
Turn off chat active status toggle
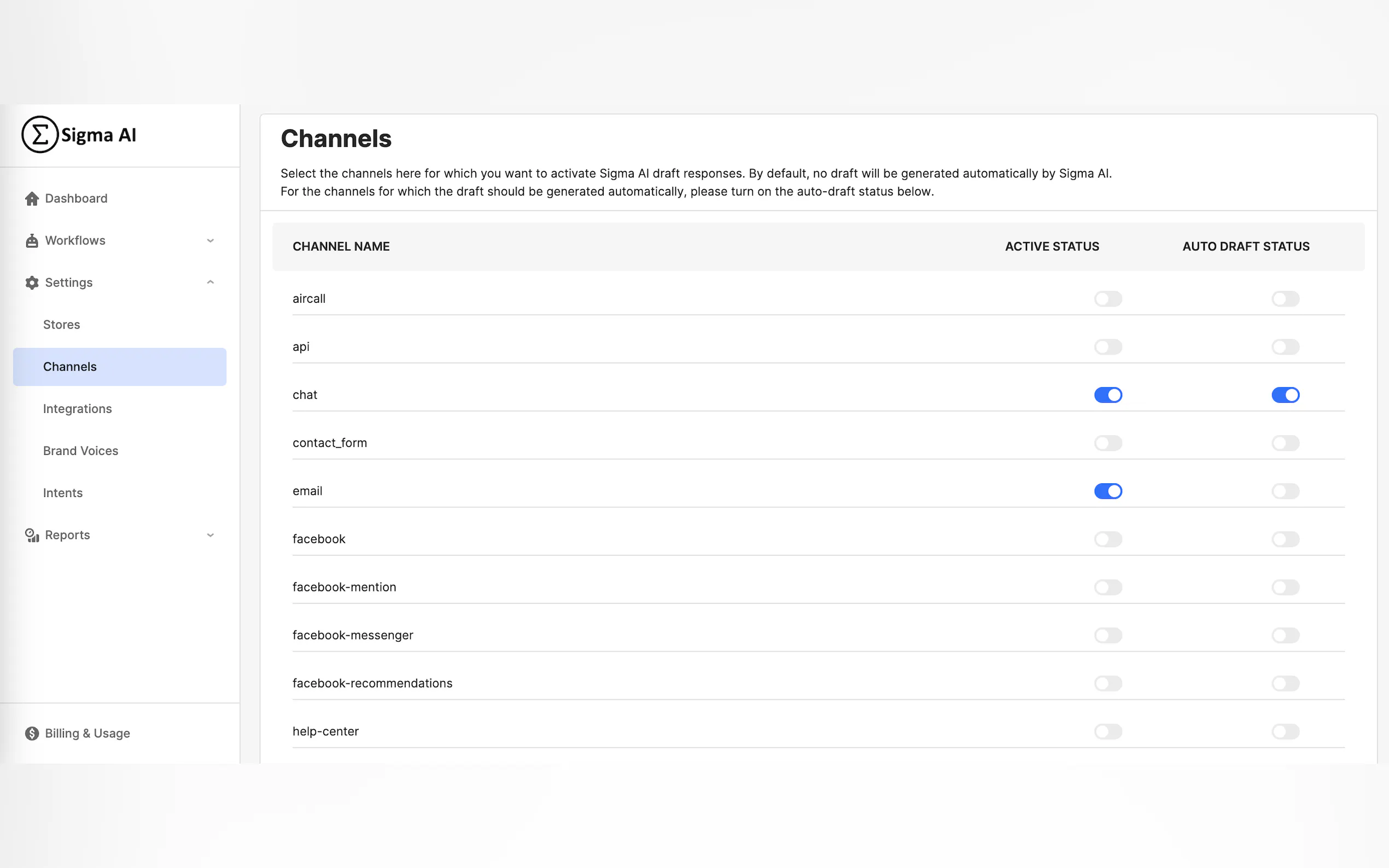coord(1107,395)
